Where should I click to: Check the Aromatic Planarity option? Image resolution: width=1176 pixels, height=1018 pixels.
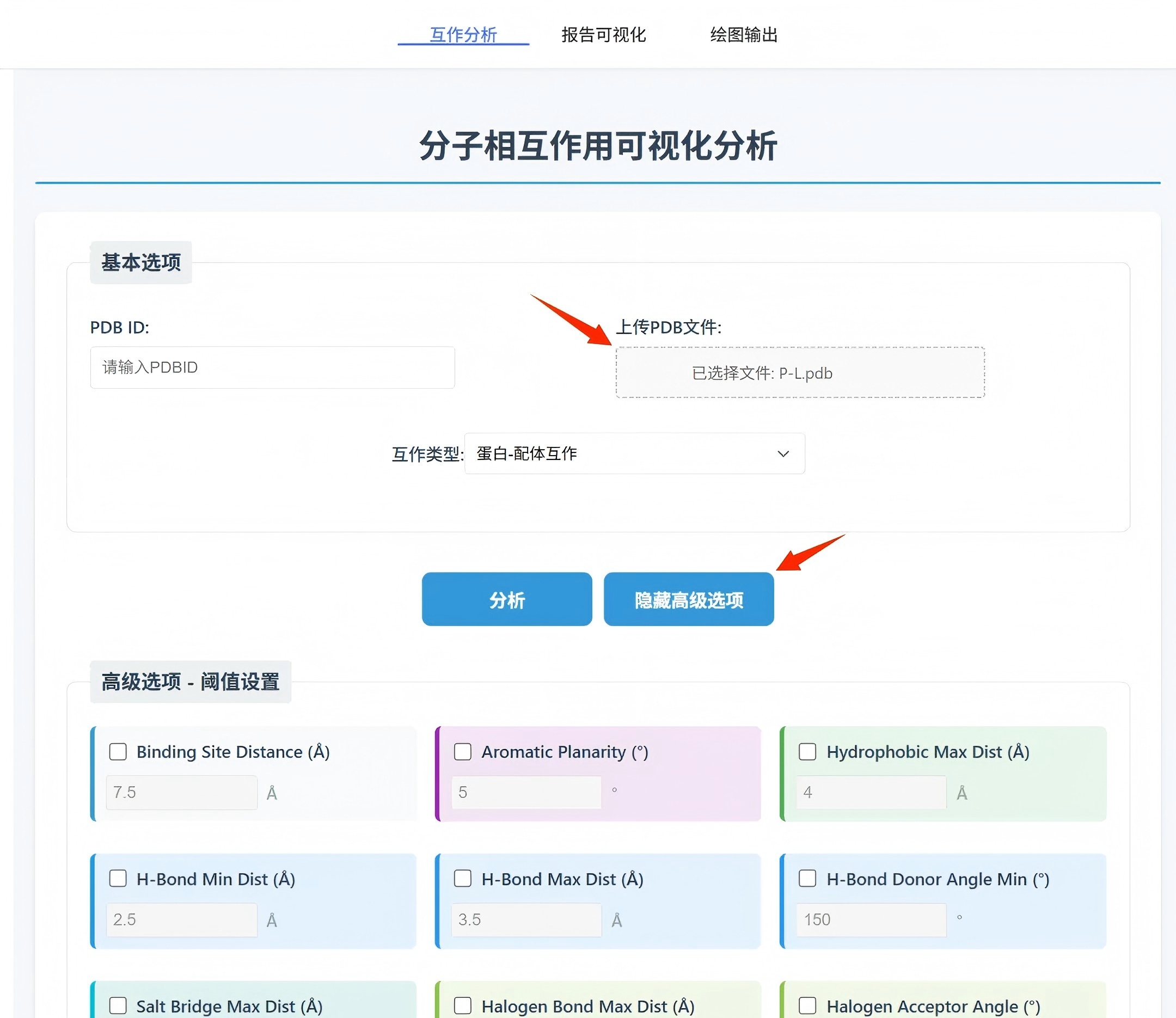tap(463, 752)
